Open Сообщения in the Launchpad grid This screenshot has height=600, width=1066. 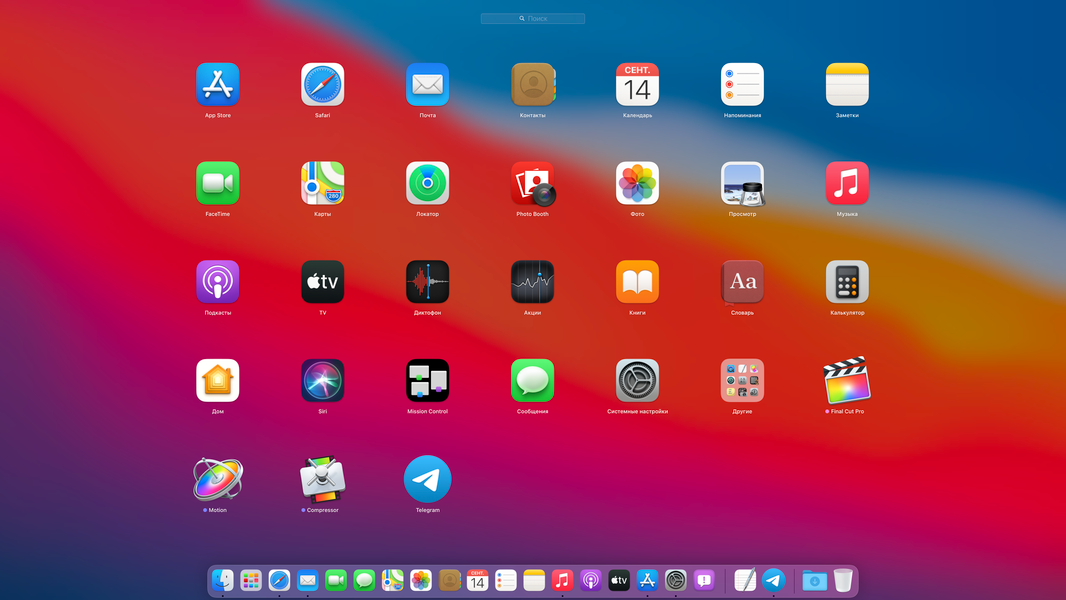pos(532,380)
